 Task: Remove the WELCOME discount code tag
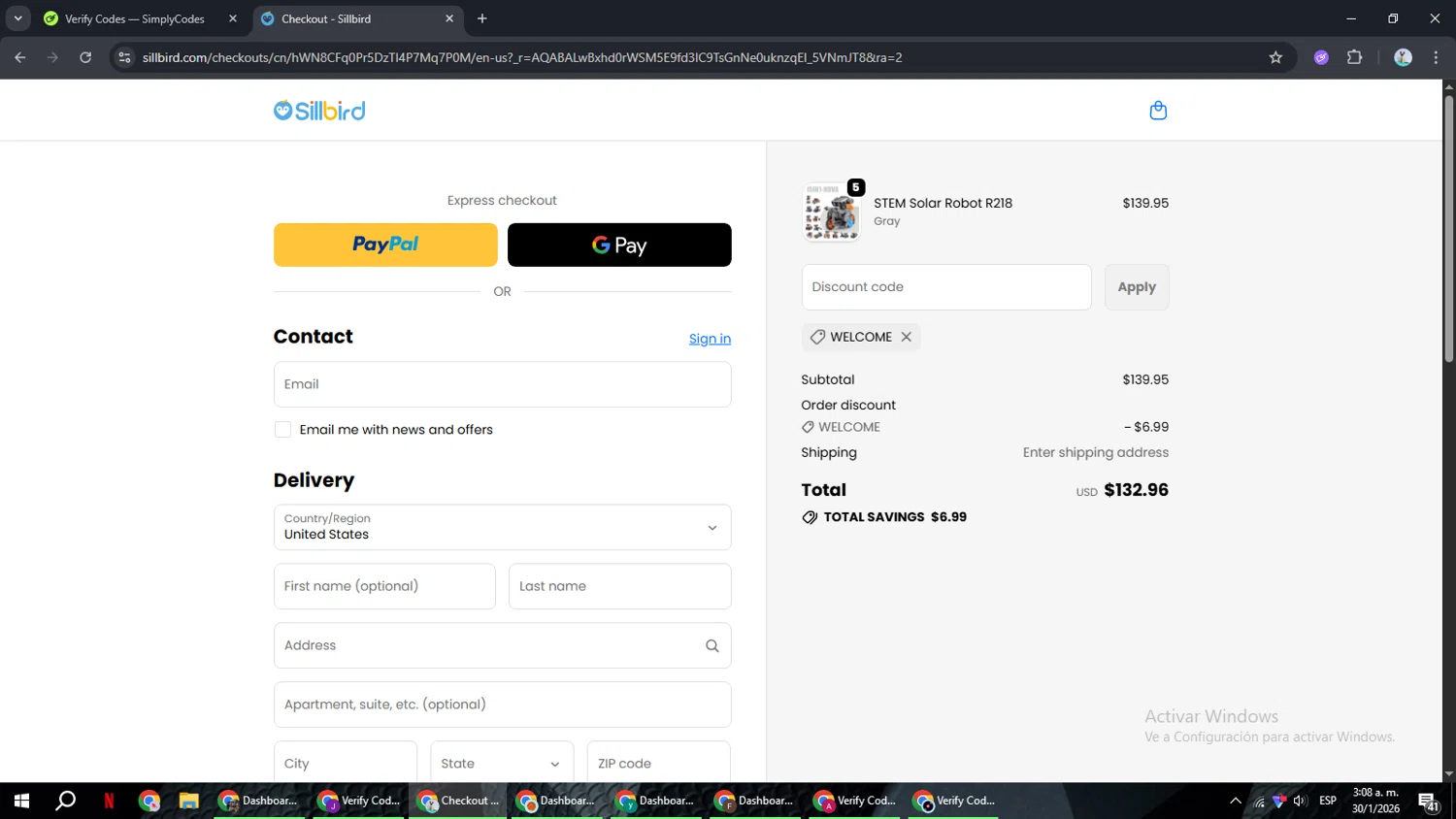(x=906, y=337)
